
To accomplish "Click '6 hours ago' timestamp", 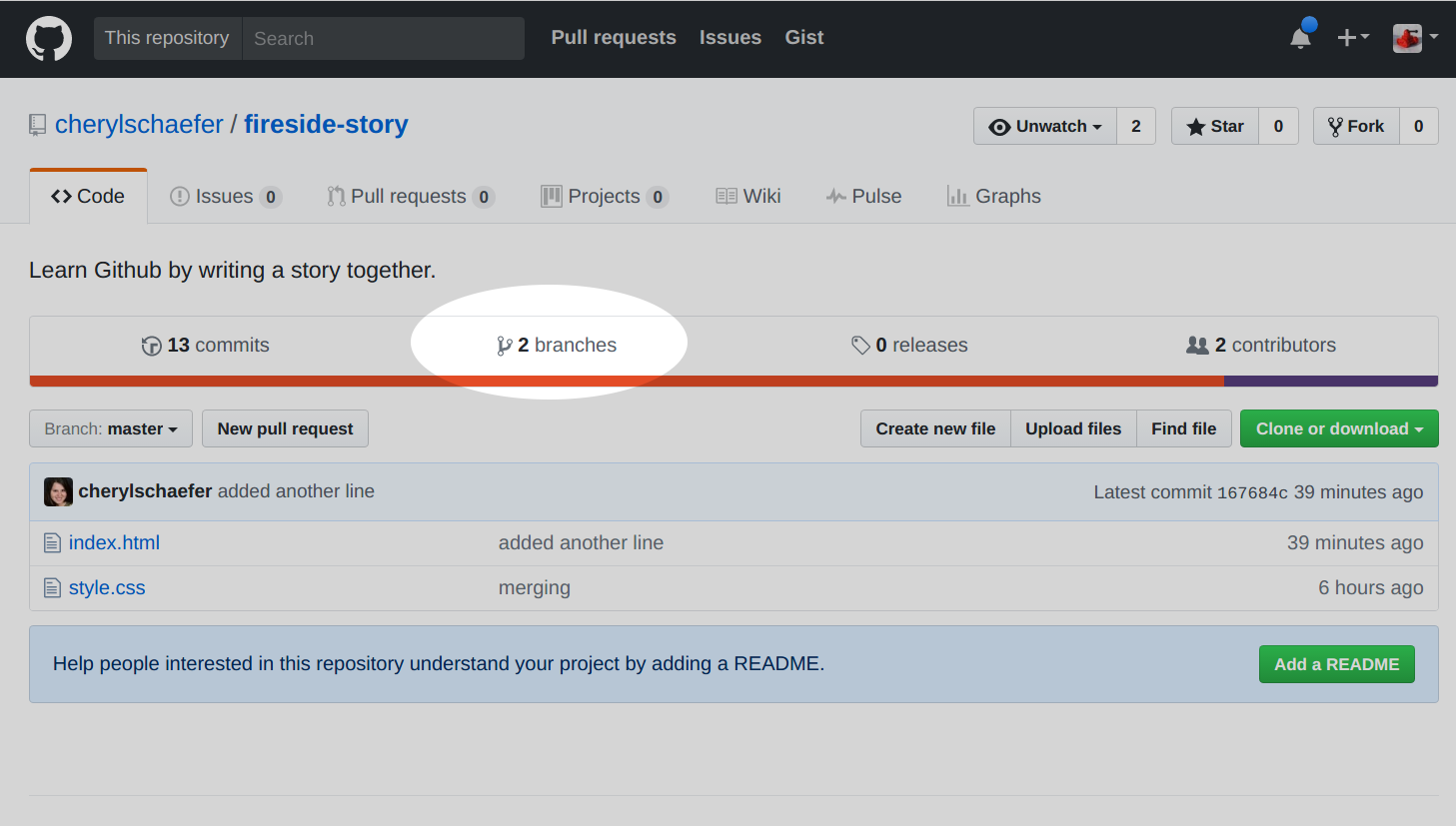I will pos(1371,588).
